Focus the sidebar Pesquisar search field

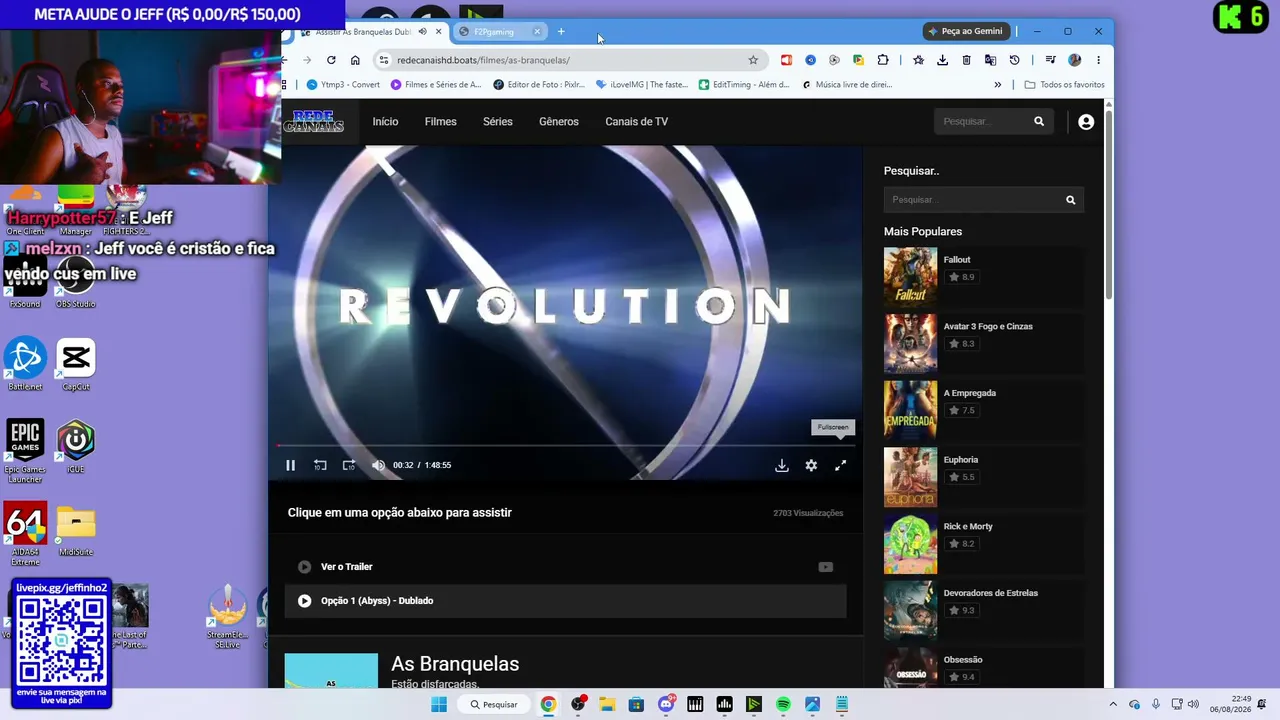[972, 200]
